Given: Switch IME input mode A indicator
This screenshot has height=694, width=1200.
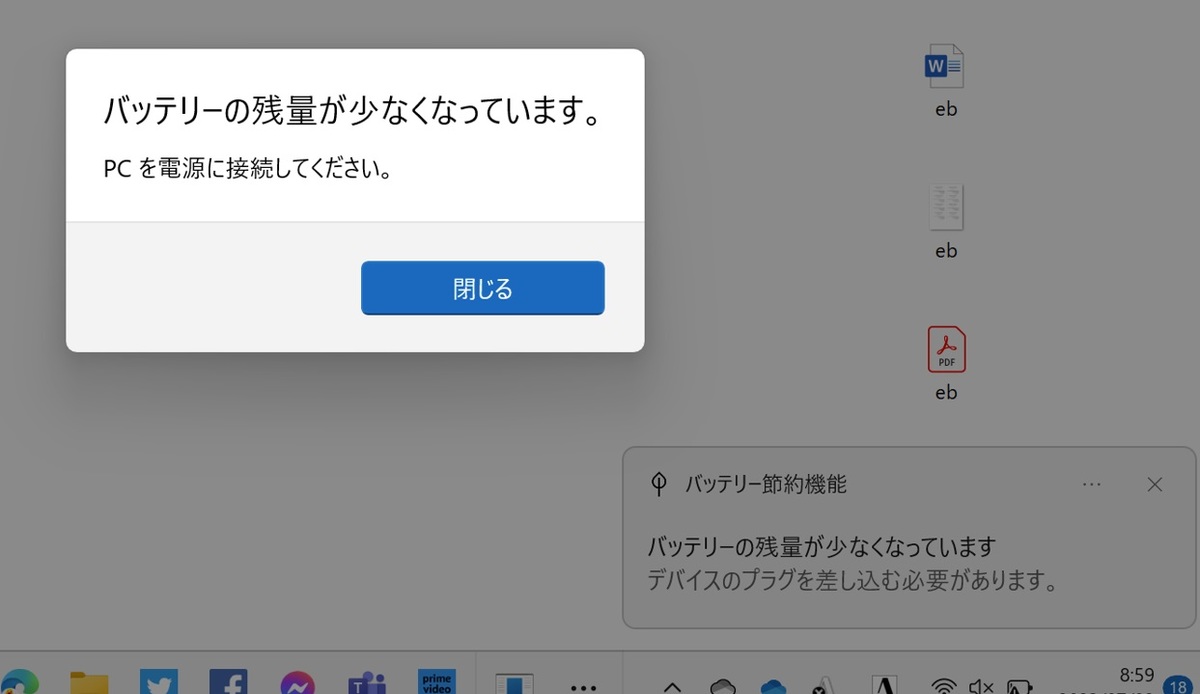Looking at the screenshot, I should coord(884,685).
